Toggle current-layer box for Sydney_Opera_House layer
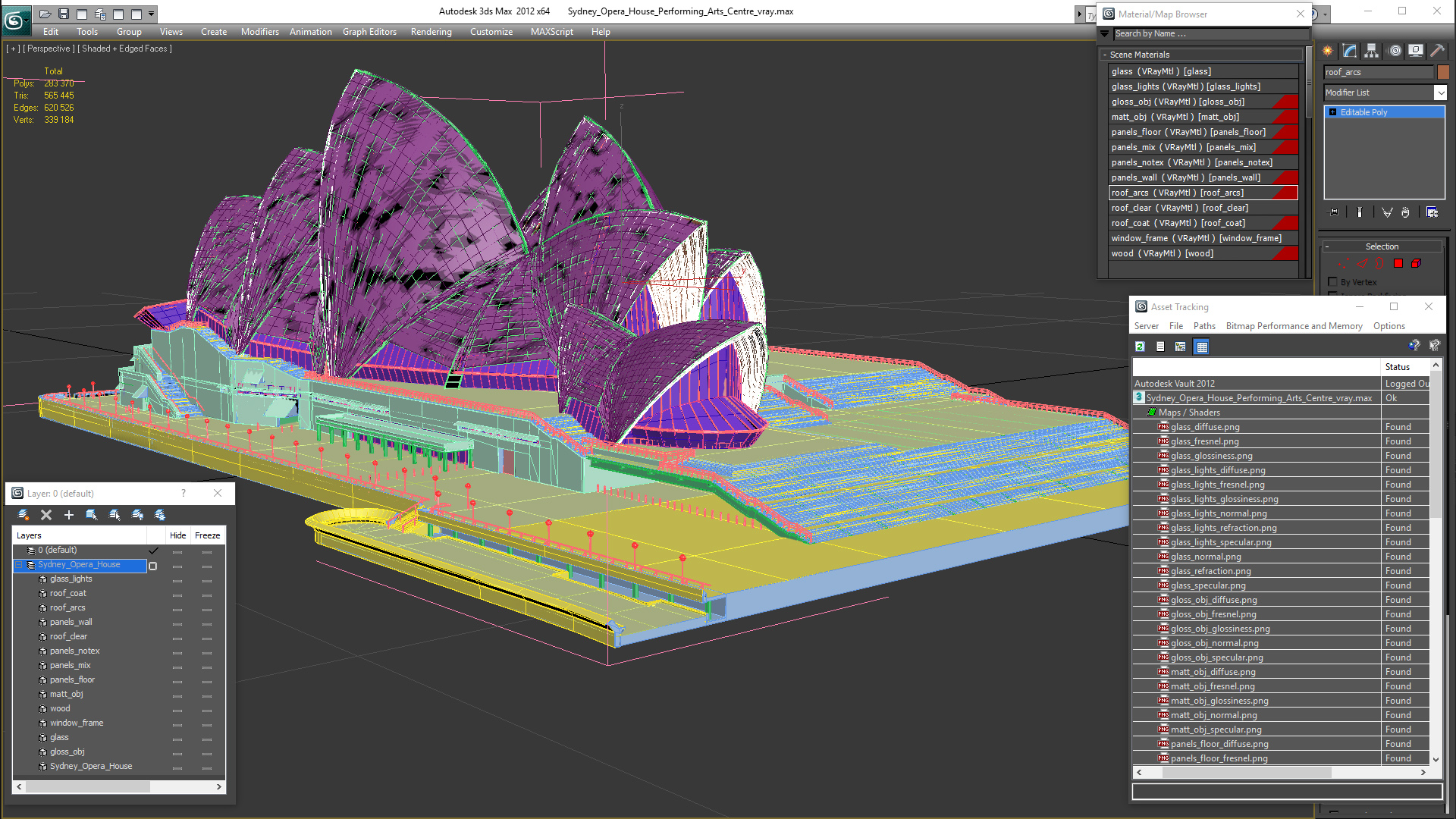Viewport: 1456px width, 819px height. click(153, 566)
